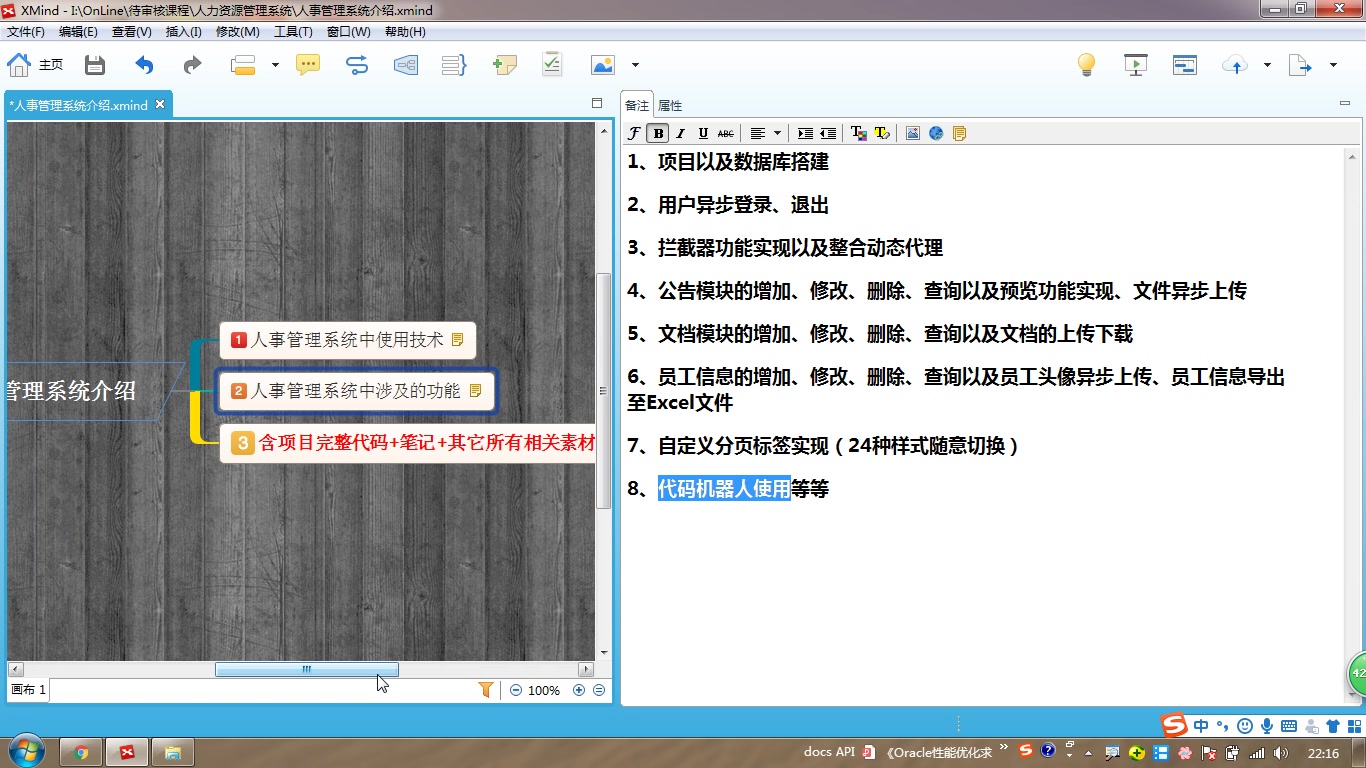Insert a relationship line between topics
Screen dimensions: 1366x768
tap(357, 64)
